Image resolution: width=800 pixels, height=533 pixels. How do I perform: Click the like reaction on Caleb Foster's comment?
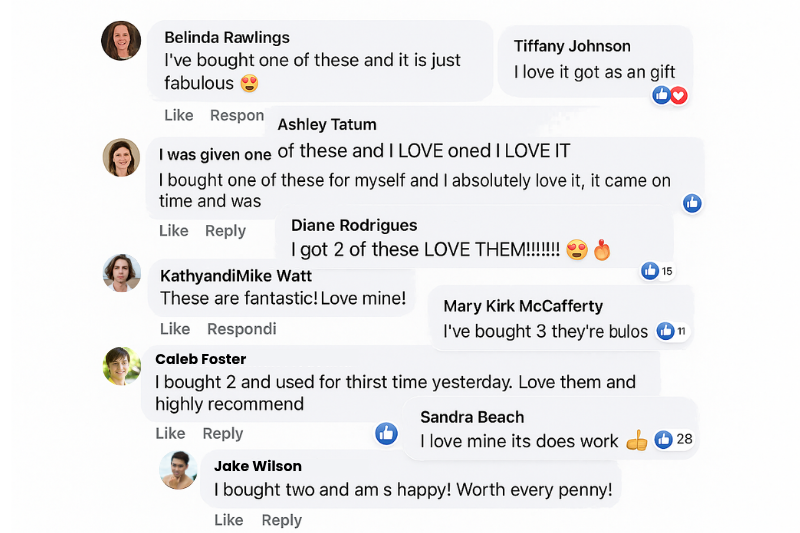pyautogui.click(x=386, y=433)
